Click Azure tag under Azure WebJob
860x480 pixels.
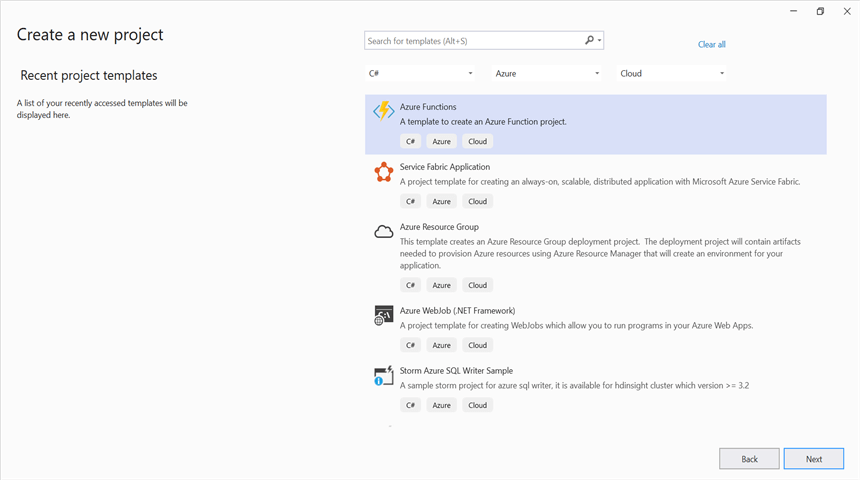(442, 345)
